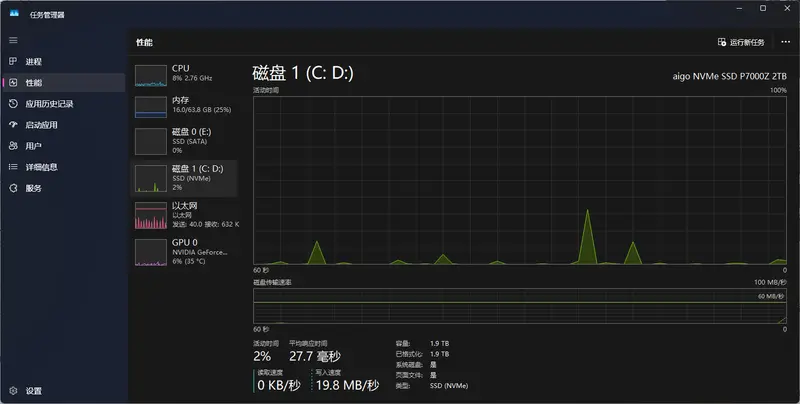This screenshot has height=404, width=800.
Task: Open 设置 in the sidebar
Action: click(64, 391)
